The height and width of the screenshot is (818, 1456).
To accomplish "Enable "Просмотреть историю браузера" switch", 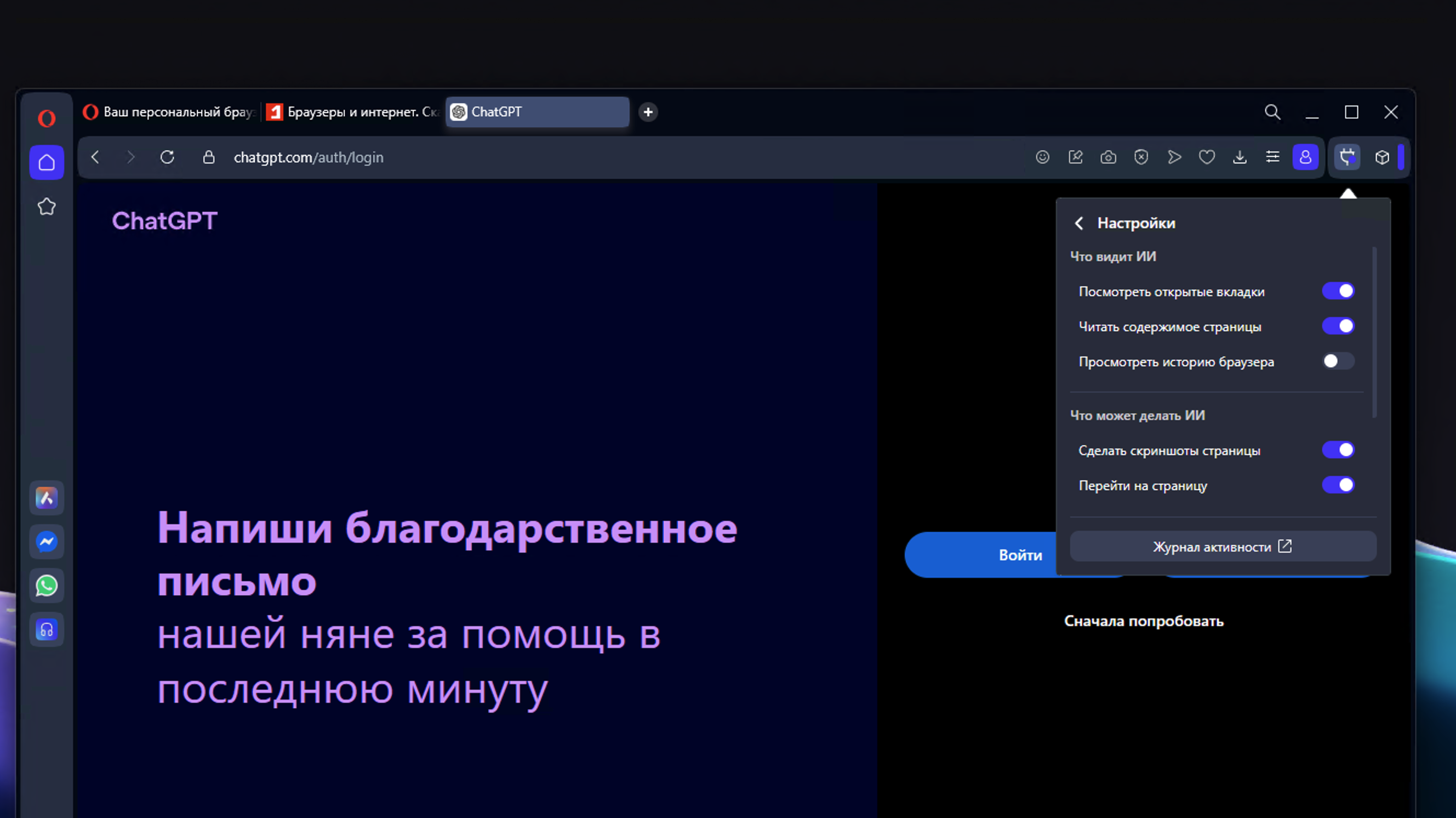I will 1338,361.
